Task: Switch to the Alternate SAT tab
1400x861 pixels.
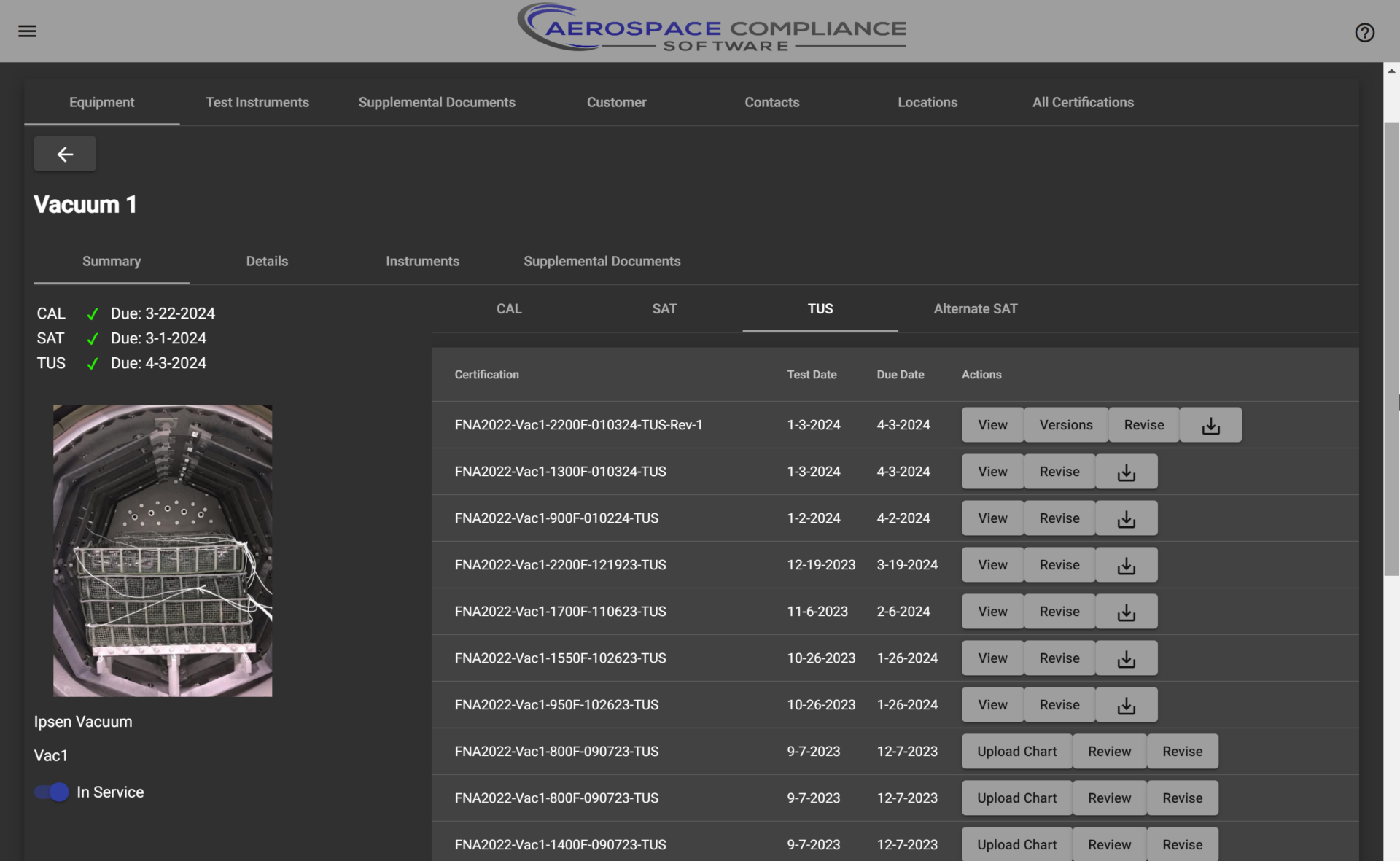Action: pos(975,308)
